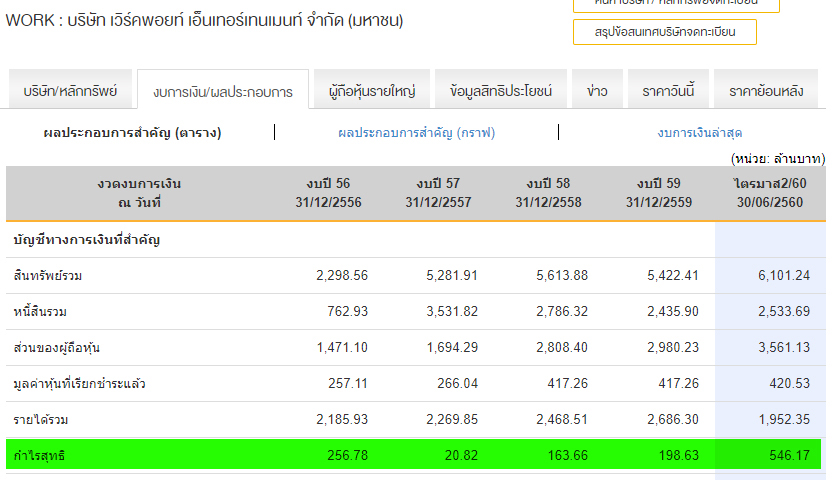Click total assets value 2,298.56
The height and width of the screenshot is (480, 832).
(342, 276)
